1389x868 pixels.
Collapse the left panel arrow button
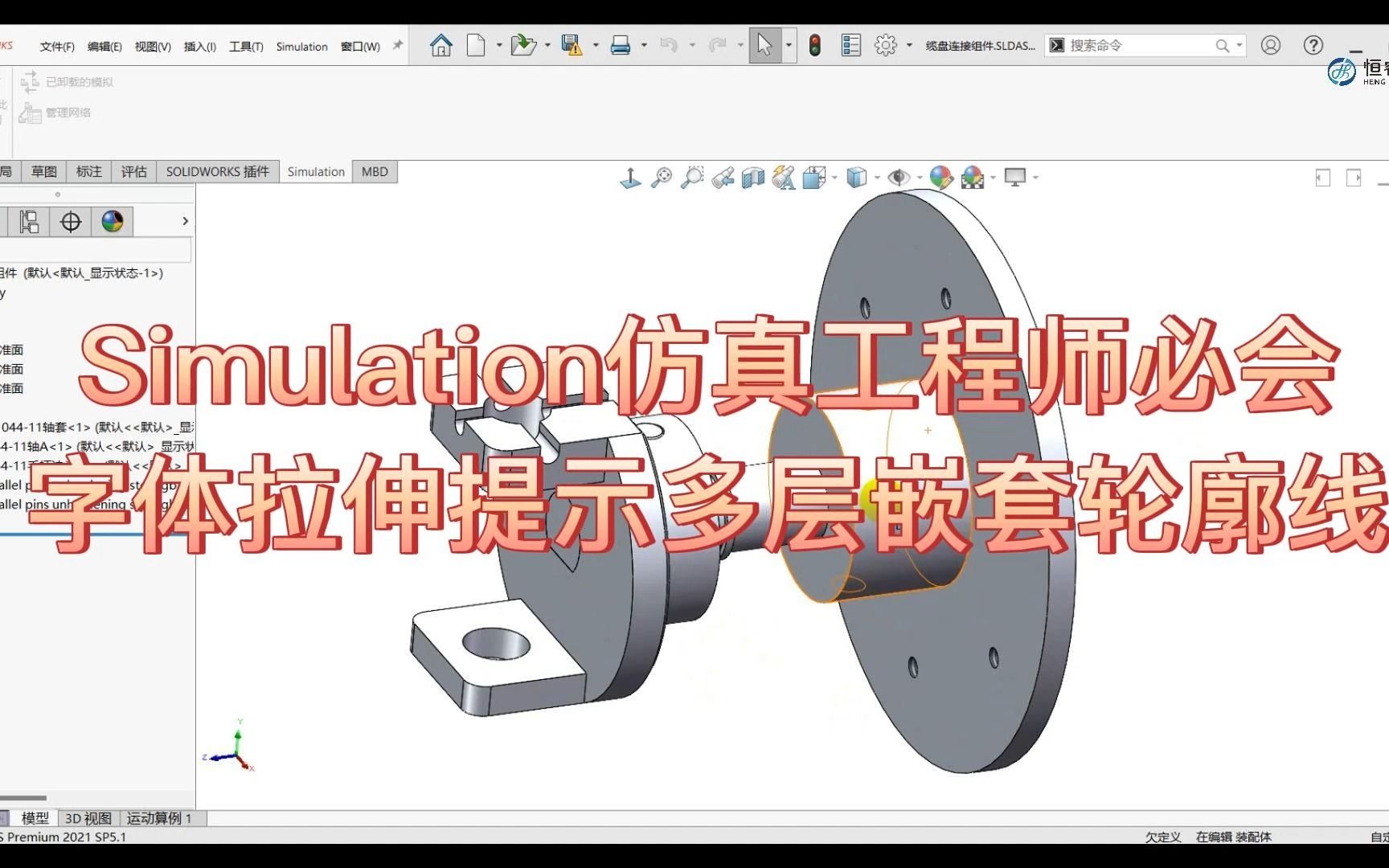click(x=1323, y=178)
